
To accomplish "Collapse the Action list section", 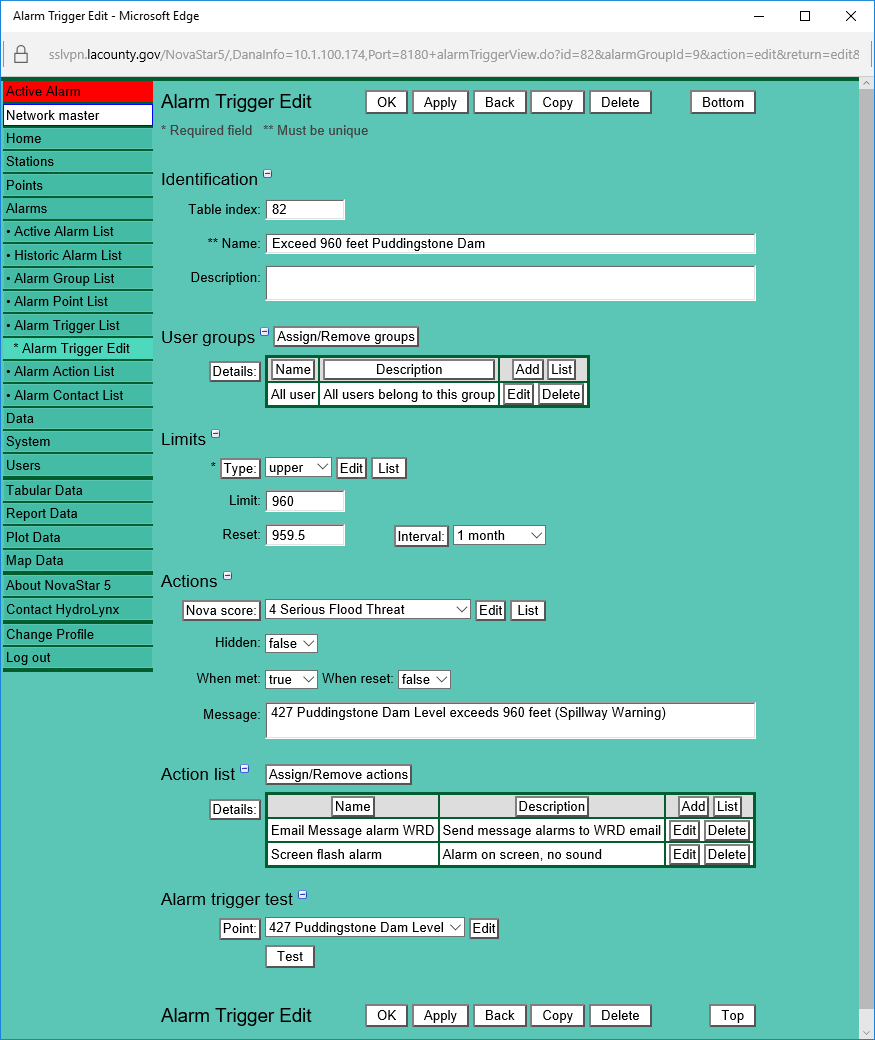I will coord(245,770).
